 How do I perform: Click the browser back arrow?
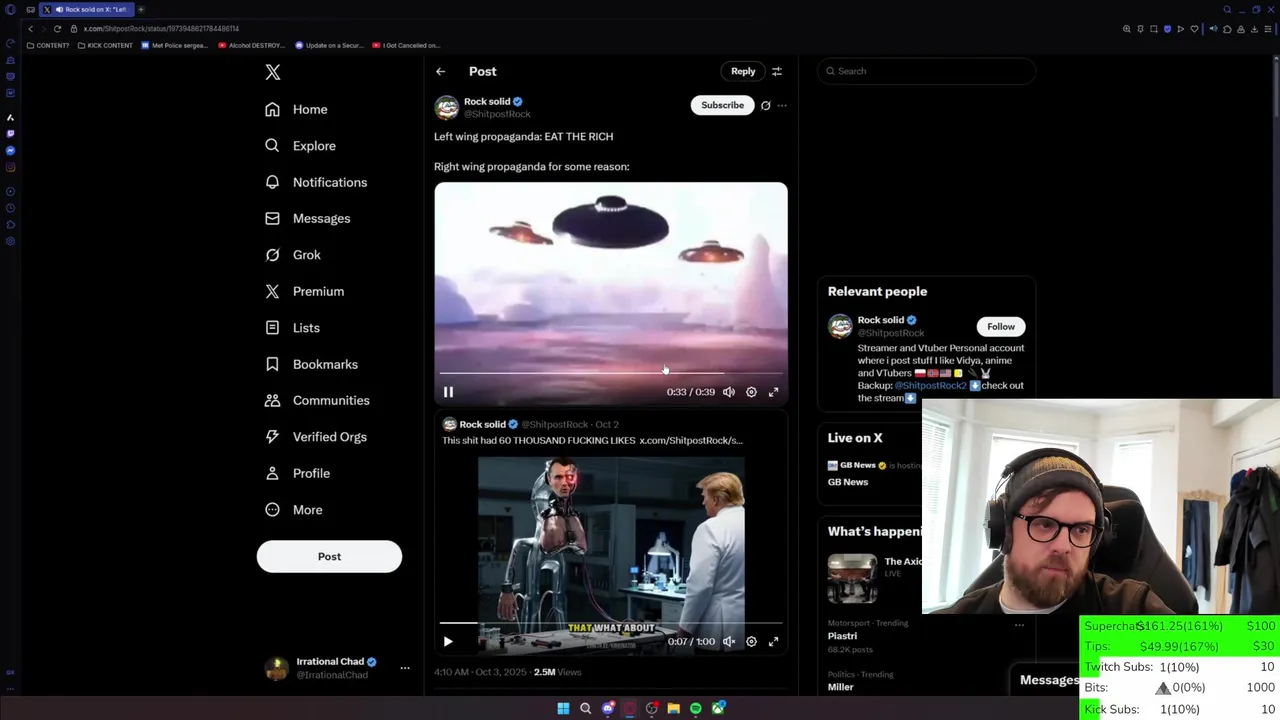point(30,29)
